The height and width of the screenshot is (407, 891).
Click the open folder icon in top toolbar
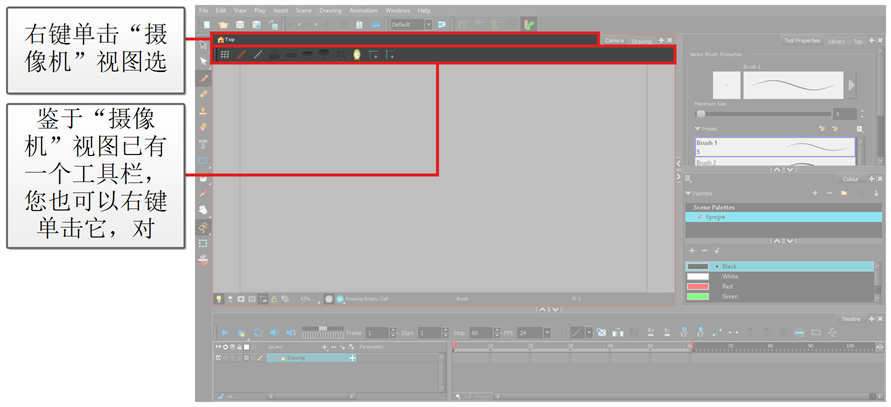[224, 23]
